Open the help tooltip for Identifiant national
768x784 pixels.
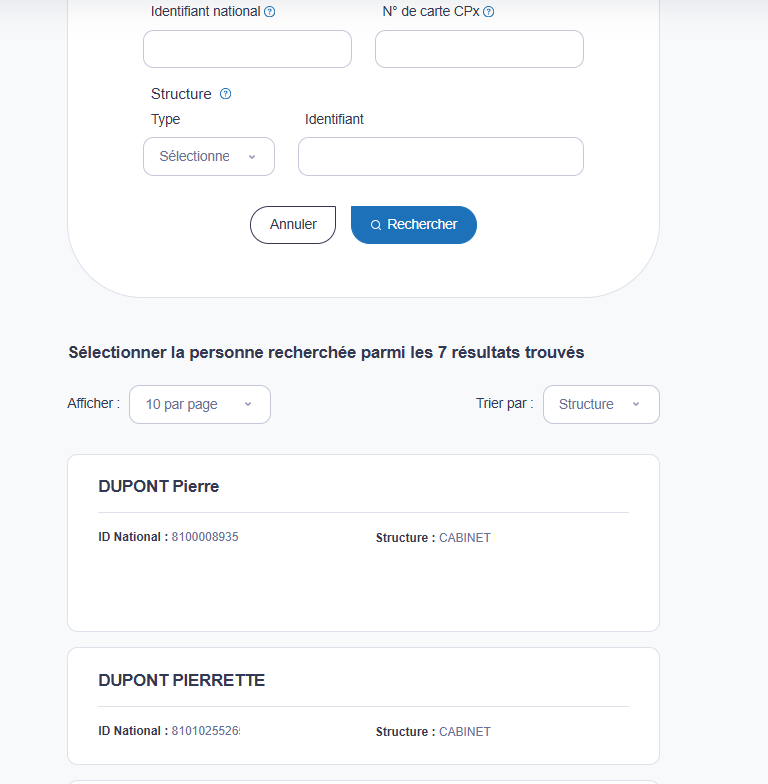(x=270, y=12)
